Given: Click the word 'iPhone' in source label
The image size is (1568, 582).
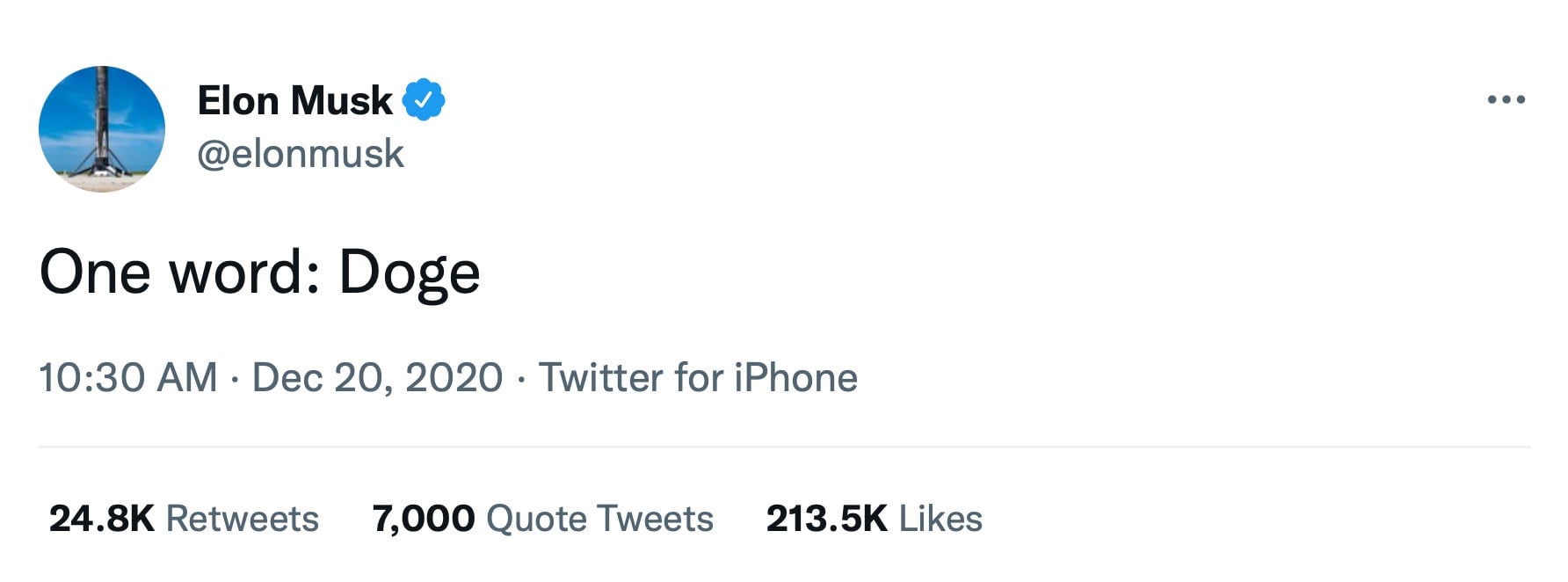Looking at the screenshot, I should point(795,378).
